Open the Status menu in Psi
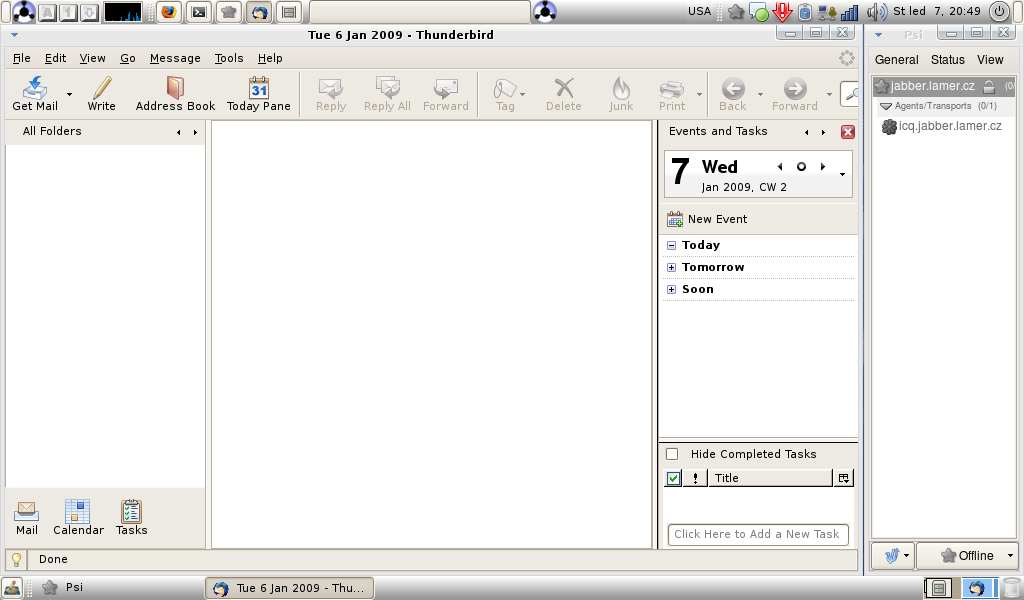Viewport: 1024px width, 600px height. point(948,60)
